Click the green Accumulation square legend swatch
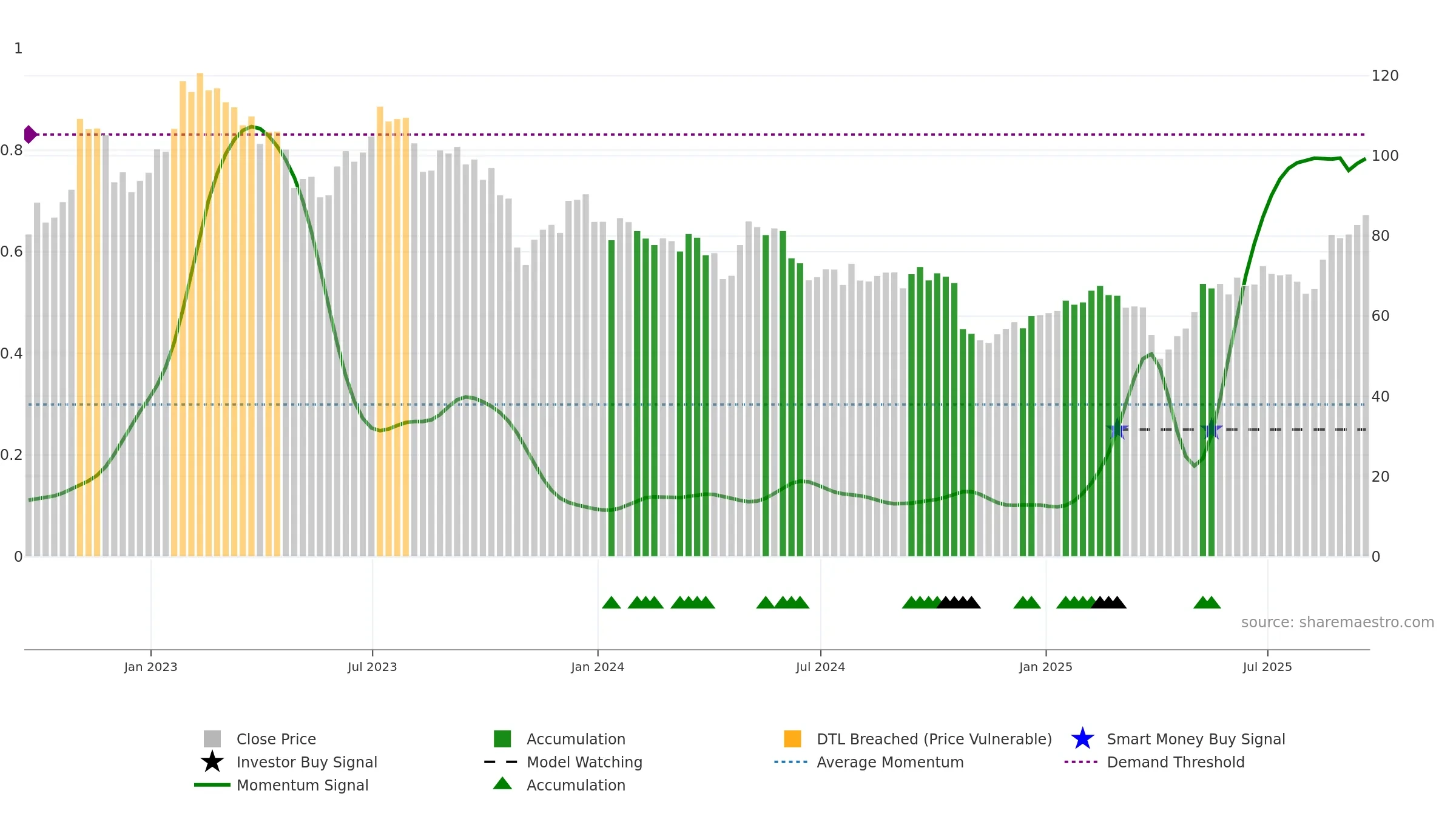Screen dimensions: 1456x819 click(x=502, y=739)
